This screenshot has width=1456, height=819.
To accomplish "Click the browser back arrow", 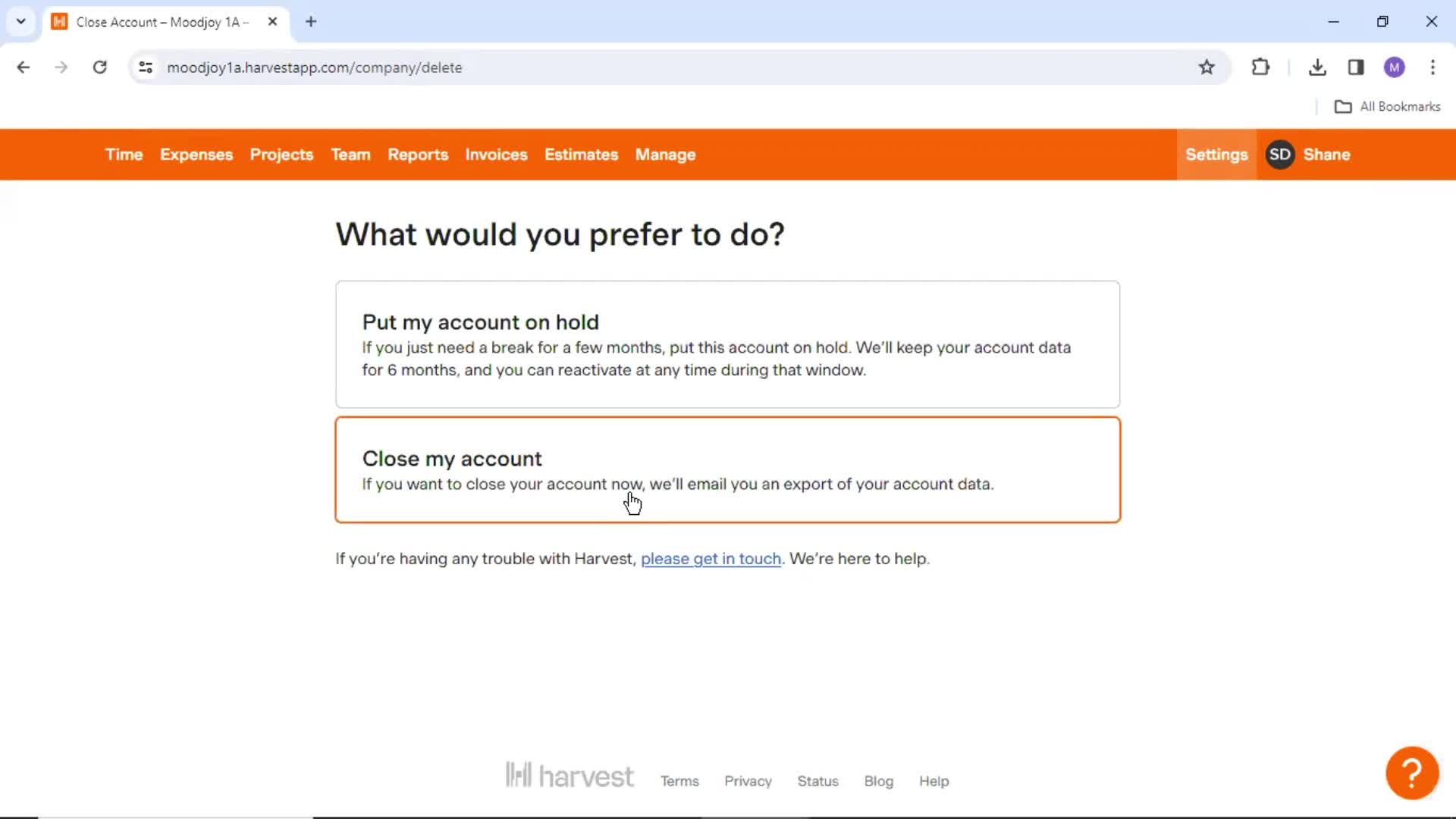I will (22, 67).
